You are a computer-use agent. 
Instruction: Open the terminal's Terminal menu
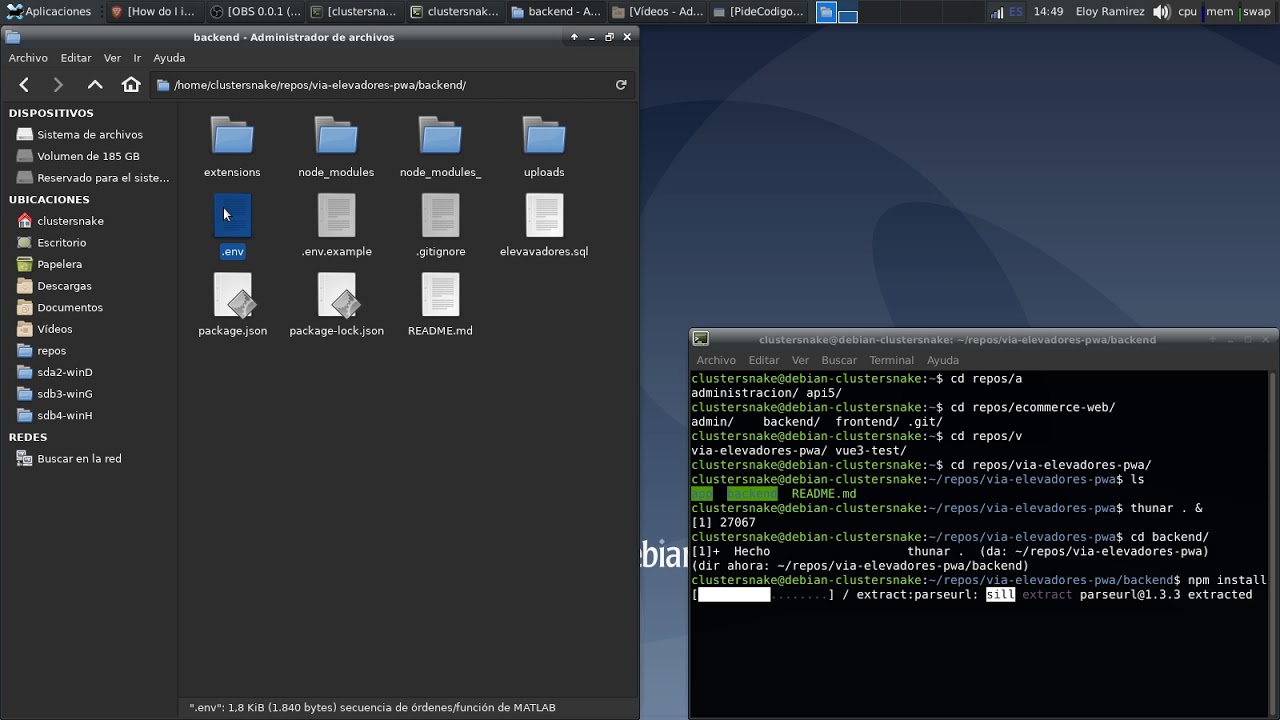click(891, 360)
